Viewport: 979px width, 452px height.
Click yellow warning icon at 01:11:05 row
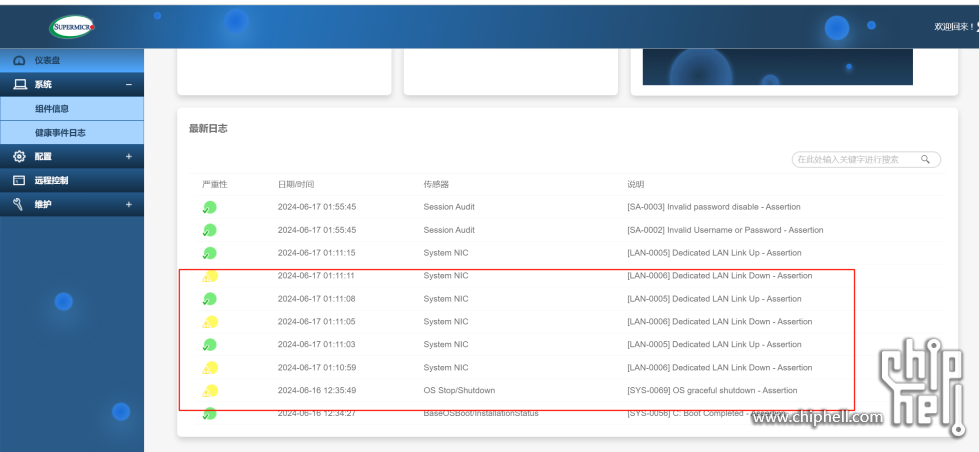click(x=210, y=322)
